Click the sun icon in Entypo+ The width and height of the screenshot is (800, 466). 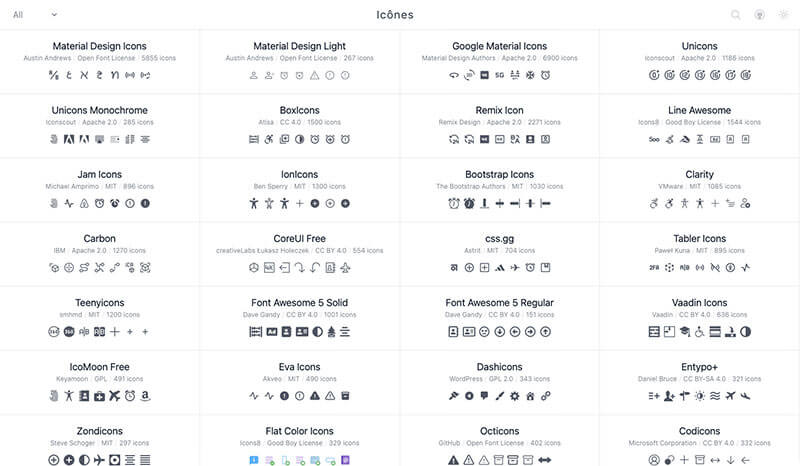click(x=699, y=396)
